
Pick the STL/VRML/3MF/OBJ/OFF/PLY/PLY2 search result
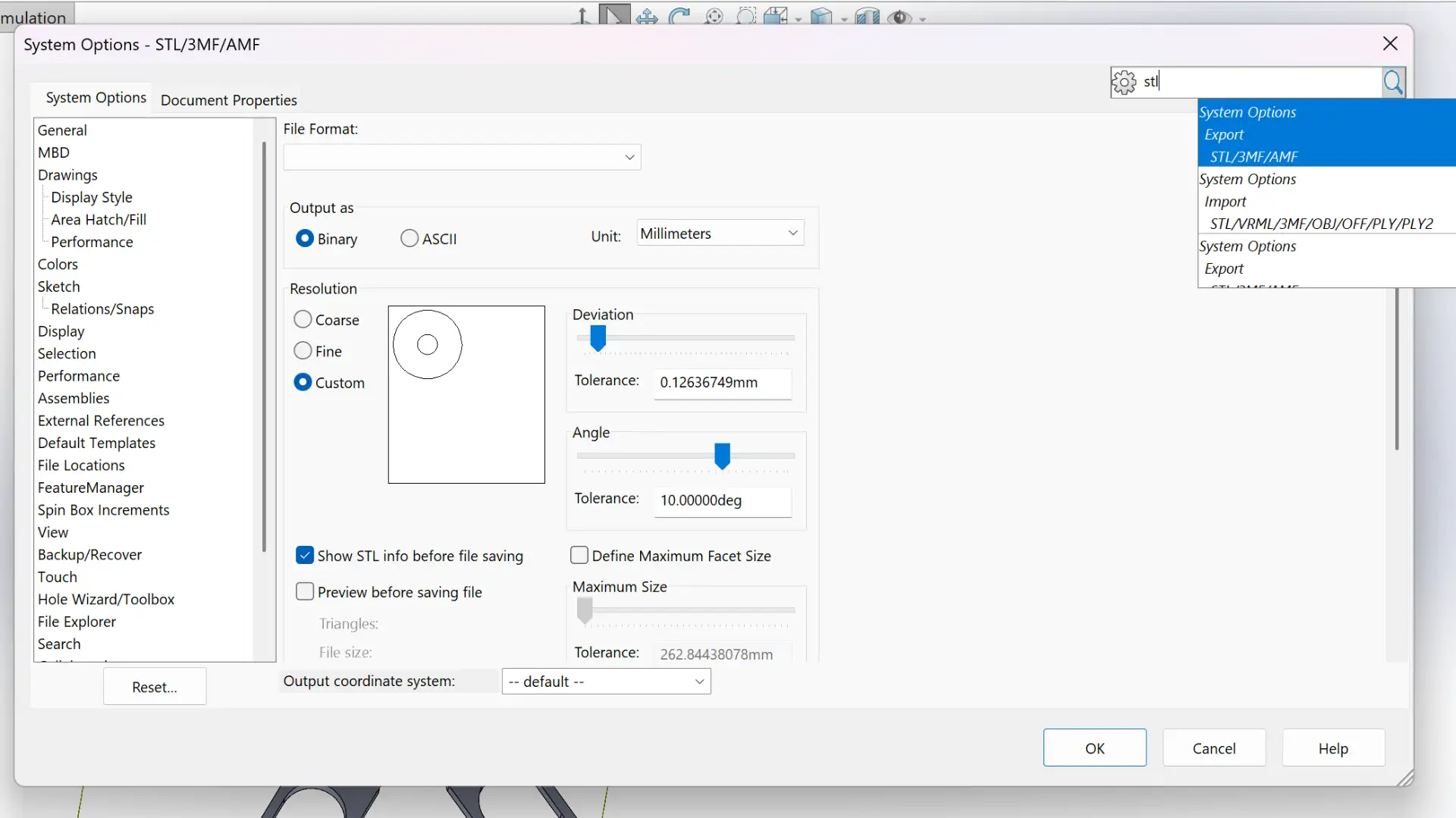click(1322, 224)
